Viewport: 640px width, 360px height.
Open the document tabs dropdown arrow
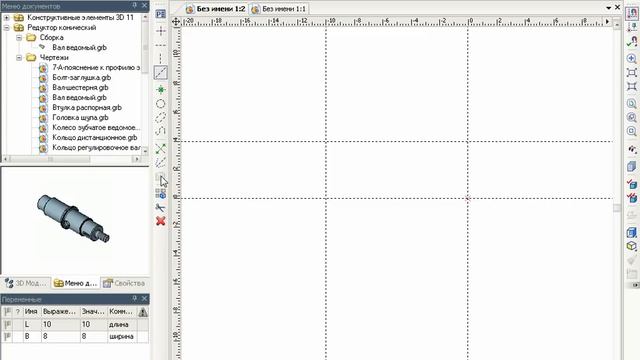tap(609, 8)
